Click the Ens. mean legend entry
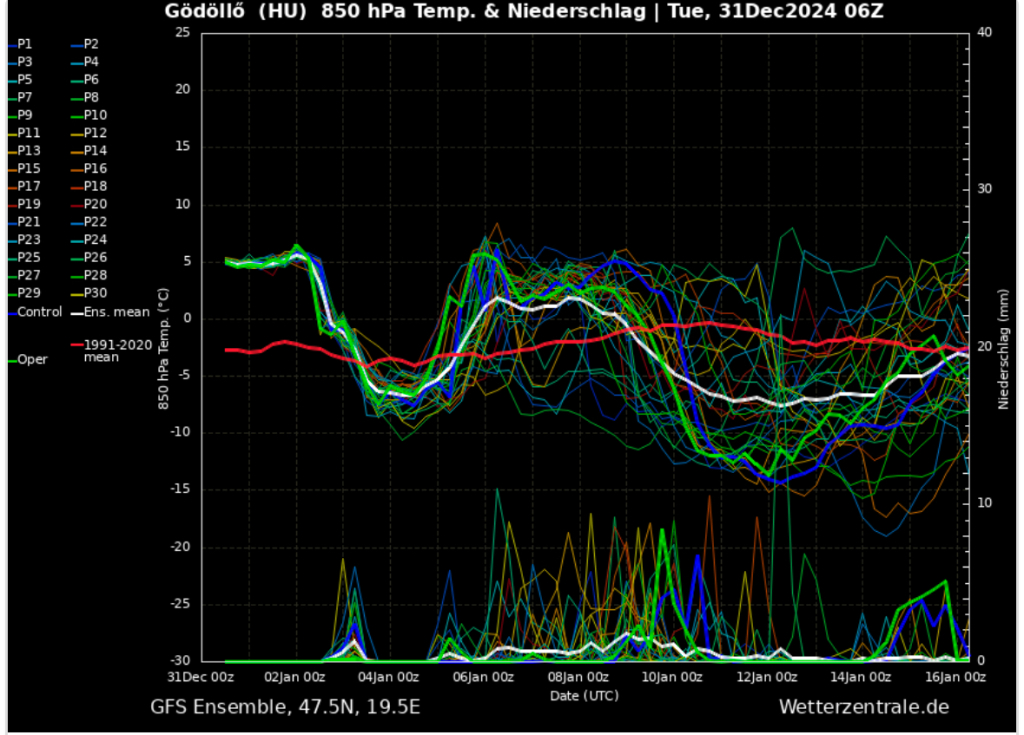 [116, 312]
